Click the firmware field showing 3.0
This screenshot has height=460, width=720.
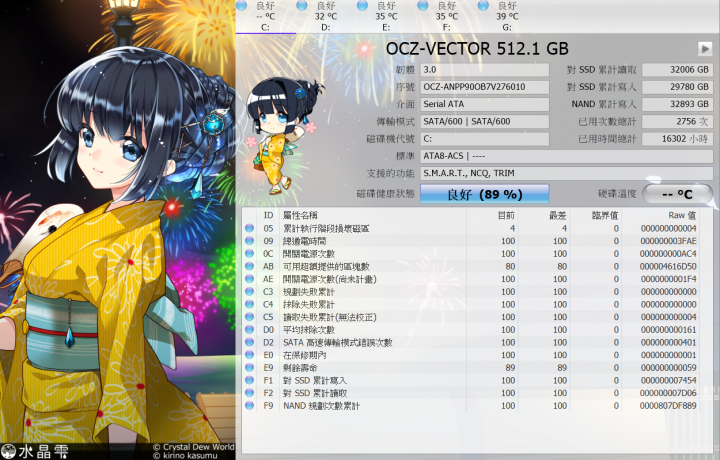485,70
